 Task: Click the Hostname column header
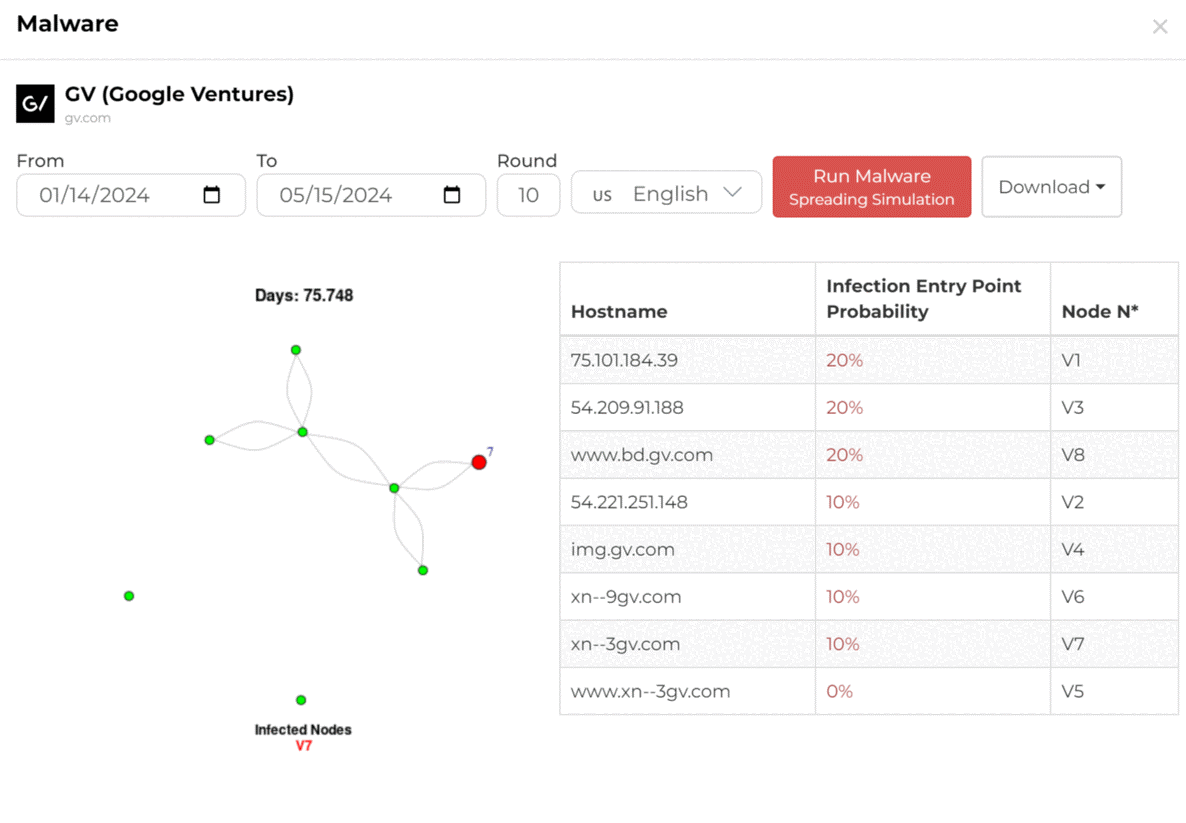point(619,312)
